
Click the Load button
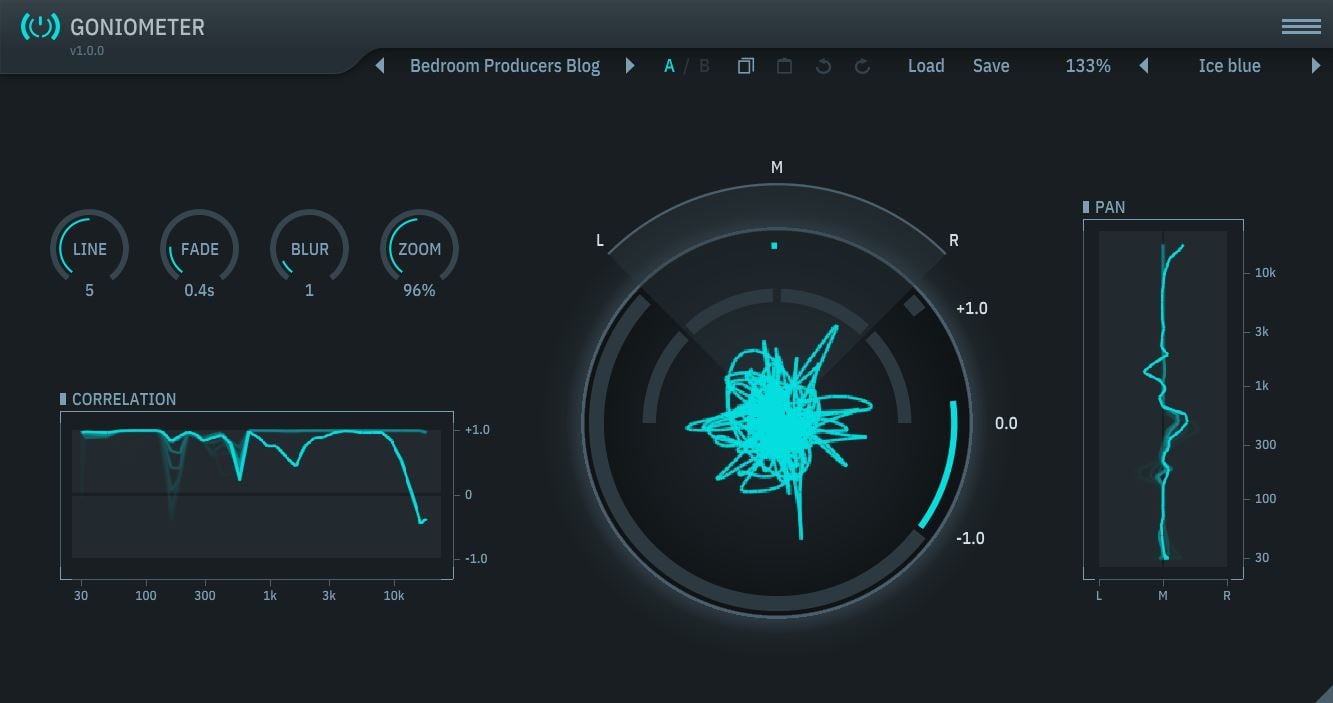click(x=926, y=66)
